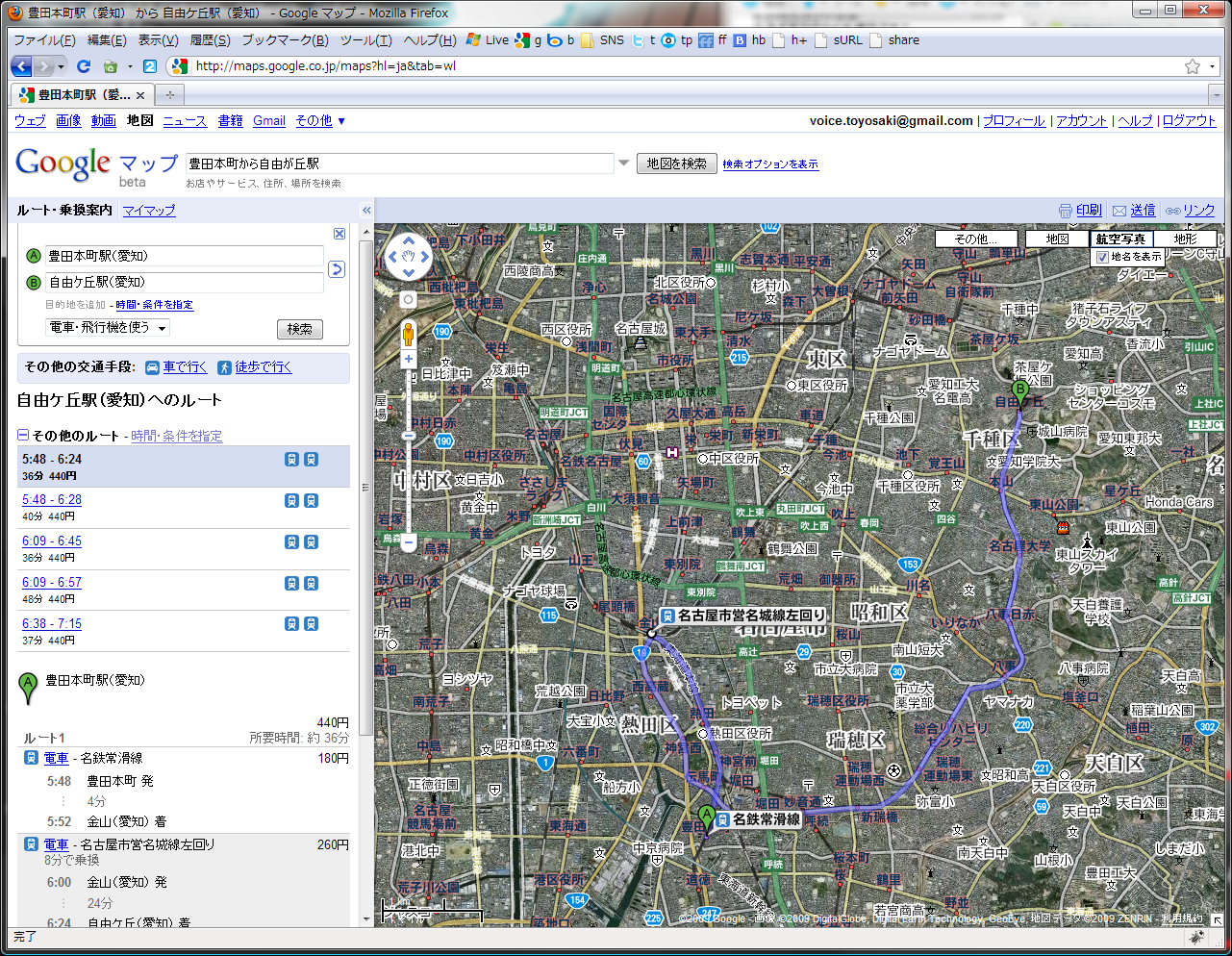The width and height of the screenshot is (1232, 956).
Task: Open the search box history dropdown arrow
Action: [623, 164]
